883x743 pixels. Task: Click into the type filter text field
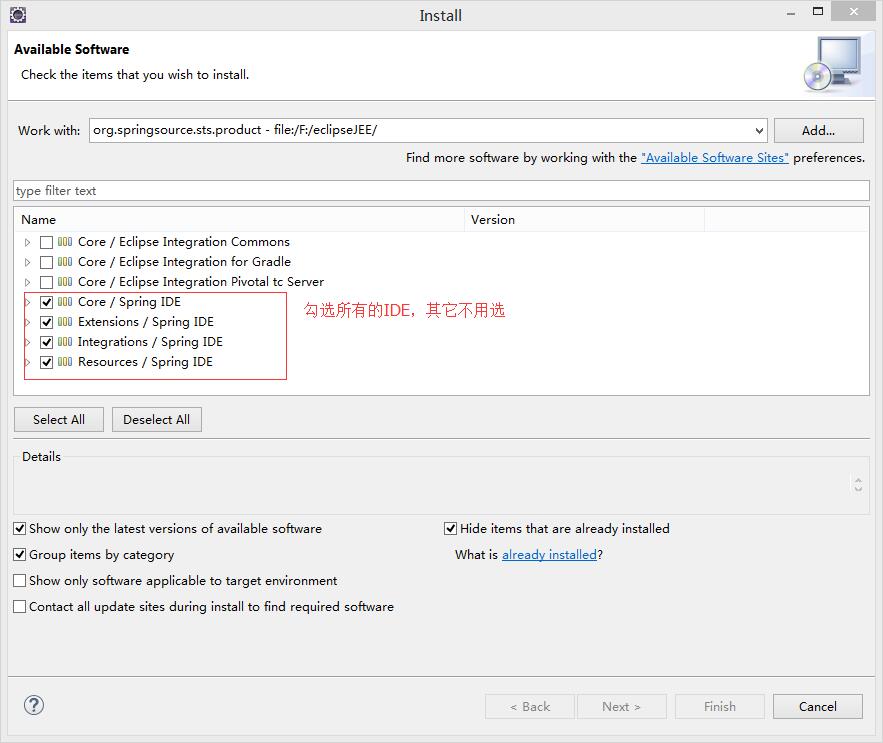tap(442, 190)
